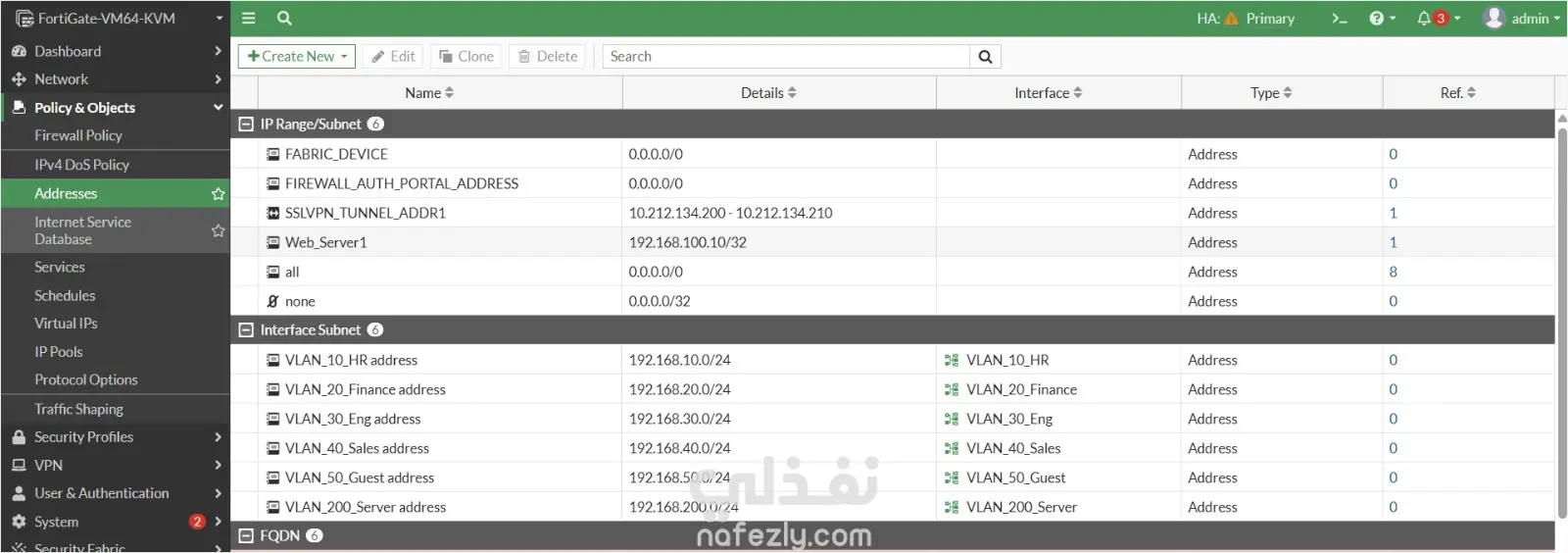
Task: Click the search button beside Search field
Action: (985, 57)
